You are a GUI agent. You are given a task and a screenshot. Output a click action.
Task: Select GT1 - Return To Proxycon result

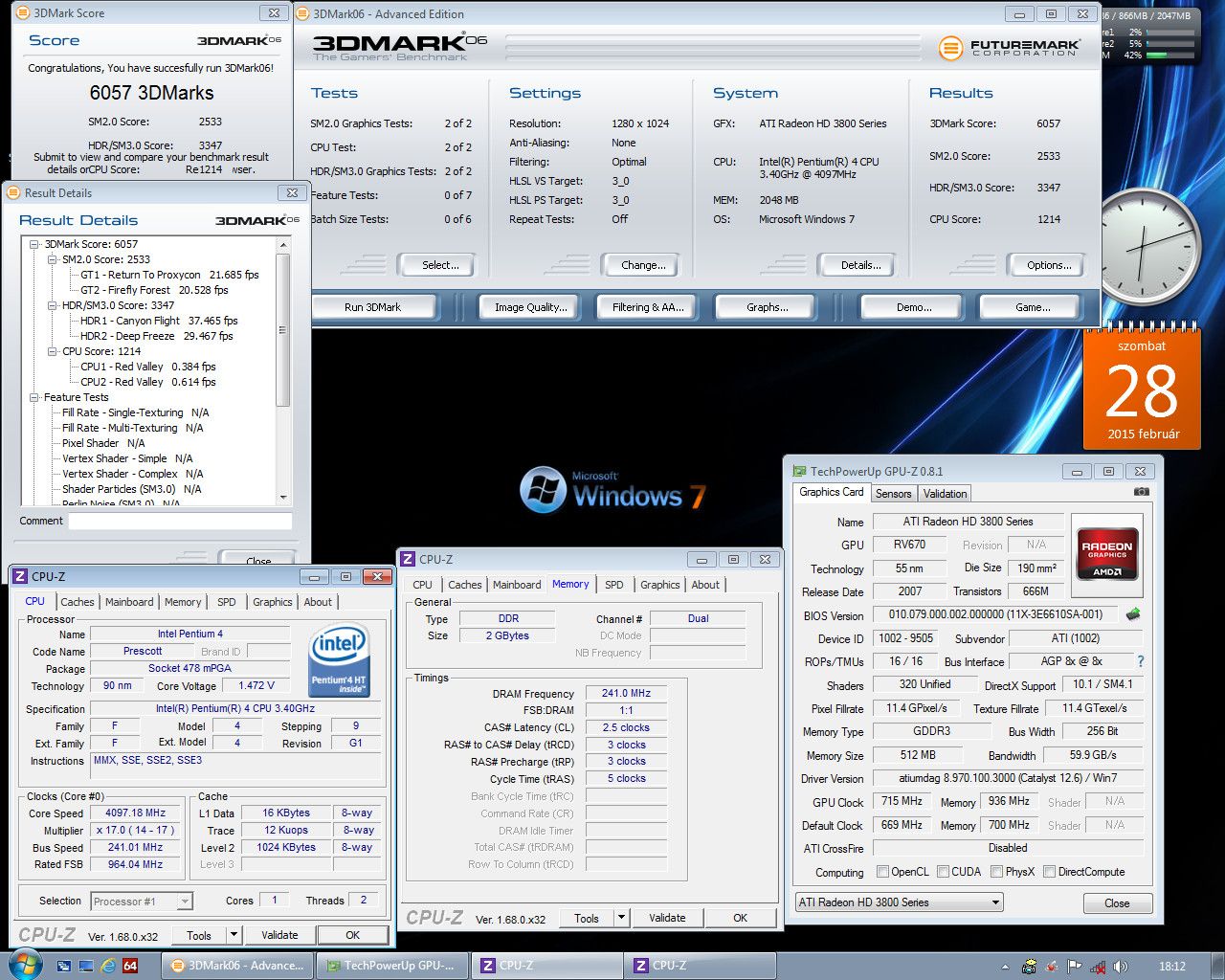tap(169, 275)
